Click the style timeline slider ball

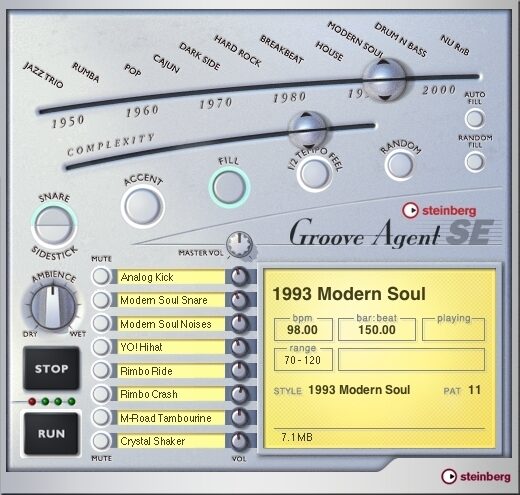[x=384, y=80]
